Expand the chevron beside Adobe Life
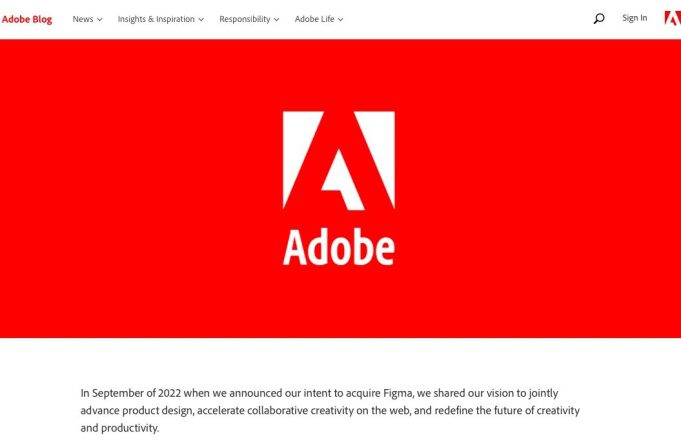Screen dimensions: 681x440 coord(340,20)
